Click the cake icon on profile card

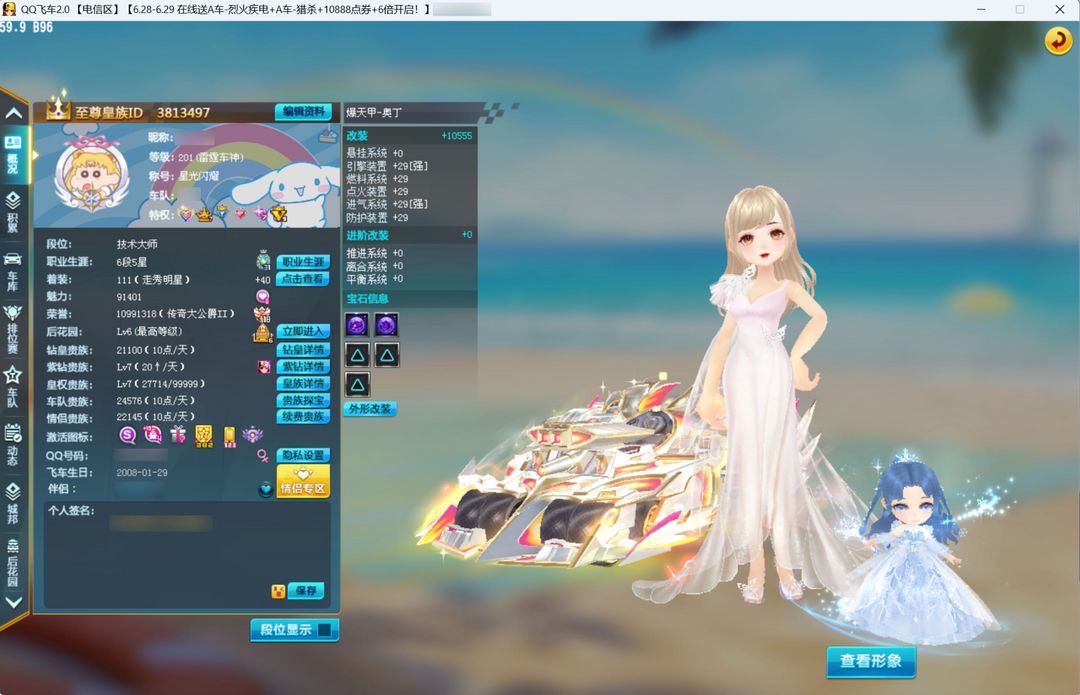(x=327, y=136)
